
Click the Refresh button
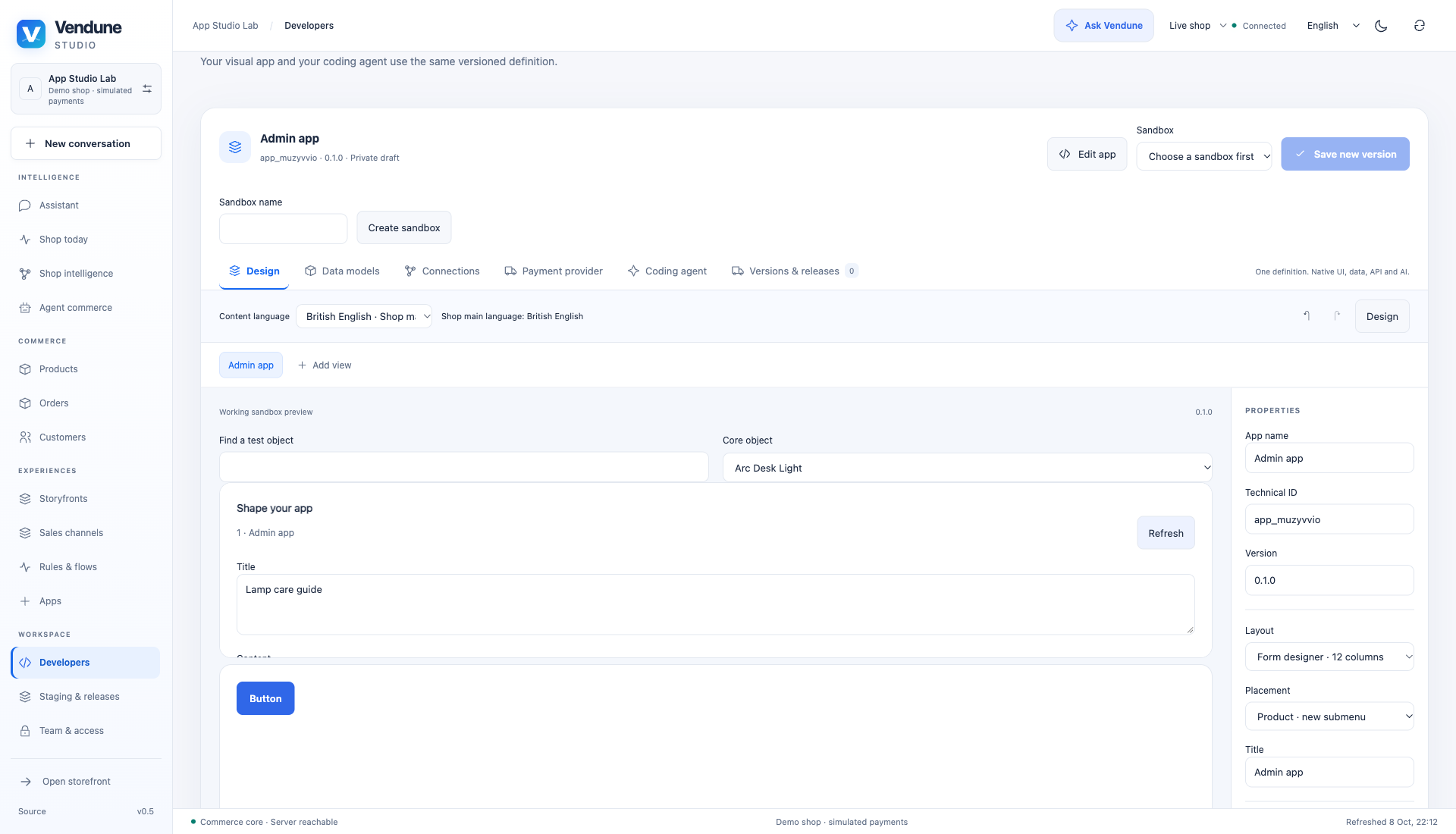[x=1166, y=533]
